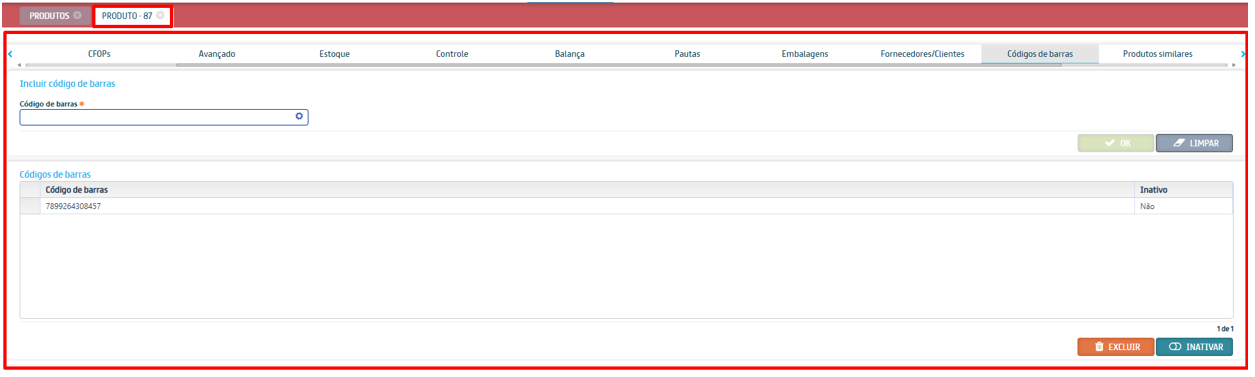Click the row selector of 7899264308457
Image resolution: width=1255 pixels, height=377 pixels.
[x=30, y=206]
